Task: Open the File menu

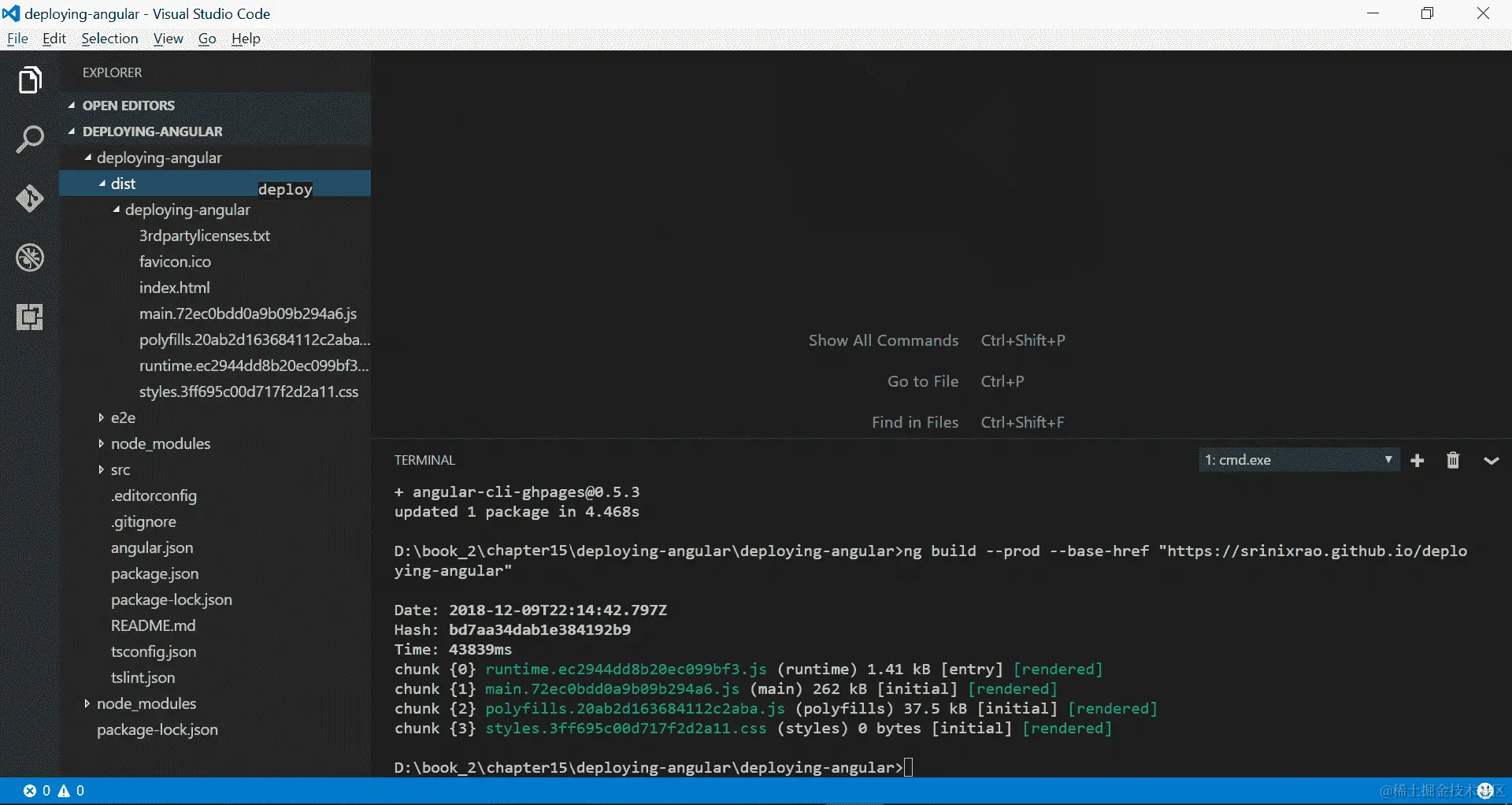Action: coord(17,39)
